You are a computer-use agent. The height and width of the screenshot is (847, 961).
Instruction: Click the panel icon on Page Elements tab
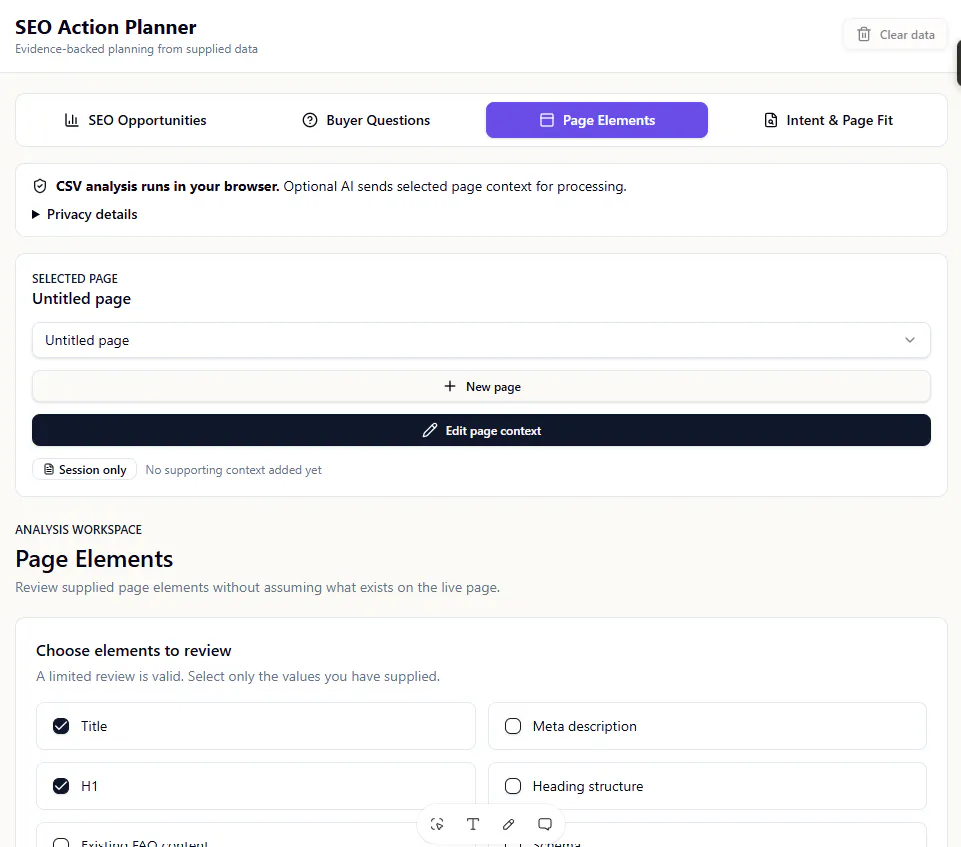point(547,120)
